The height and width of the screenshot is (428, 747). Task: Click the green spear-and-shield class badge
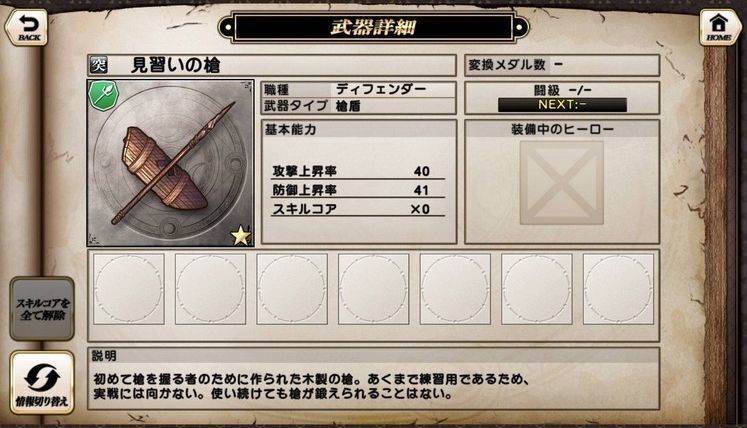click(103, 95)
